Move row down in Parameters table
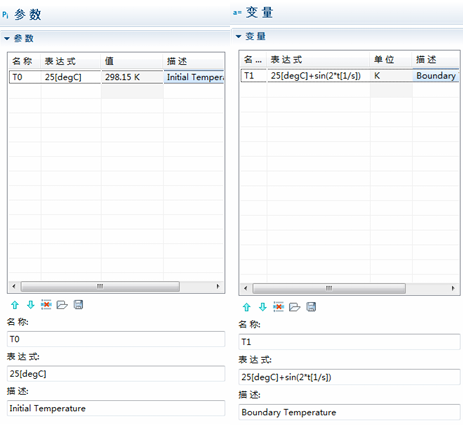 31,305
